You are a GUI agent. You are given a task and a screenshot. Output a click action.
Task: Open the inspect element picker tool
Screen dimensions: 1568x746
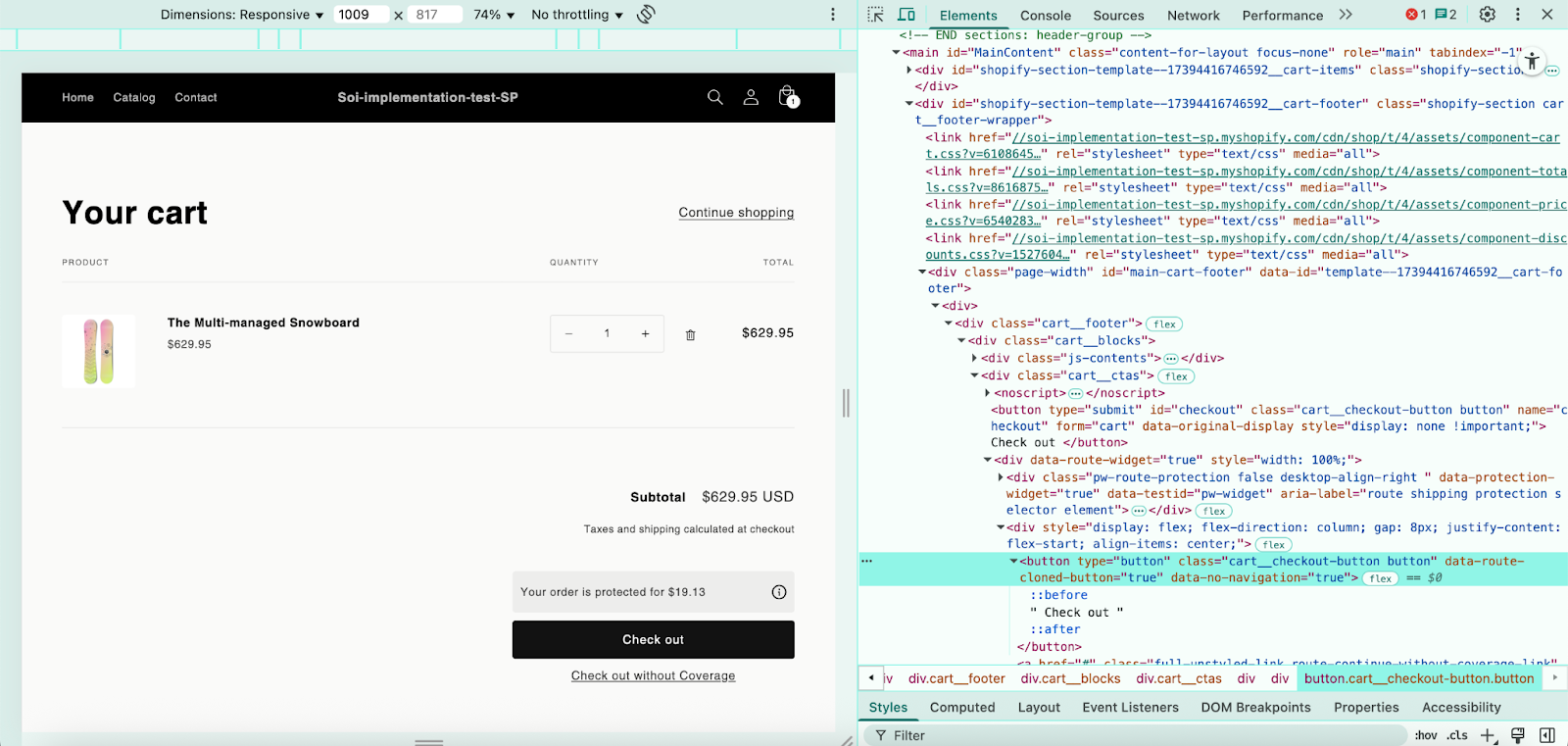876,15
